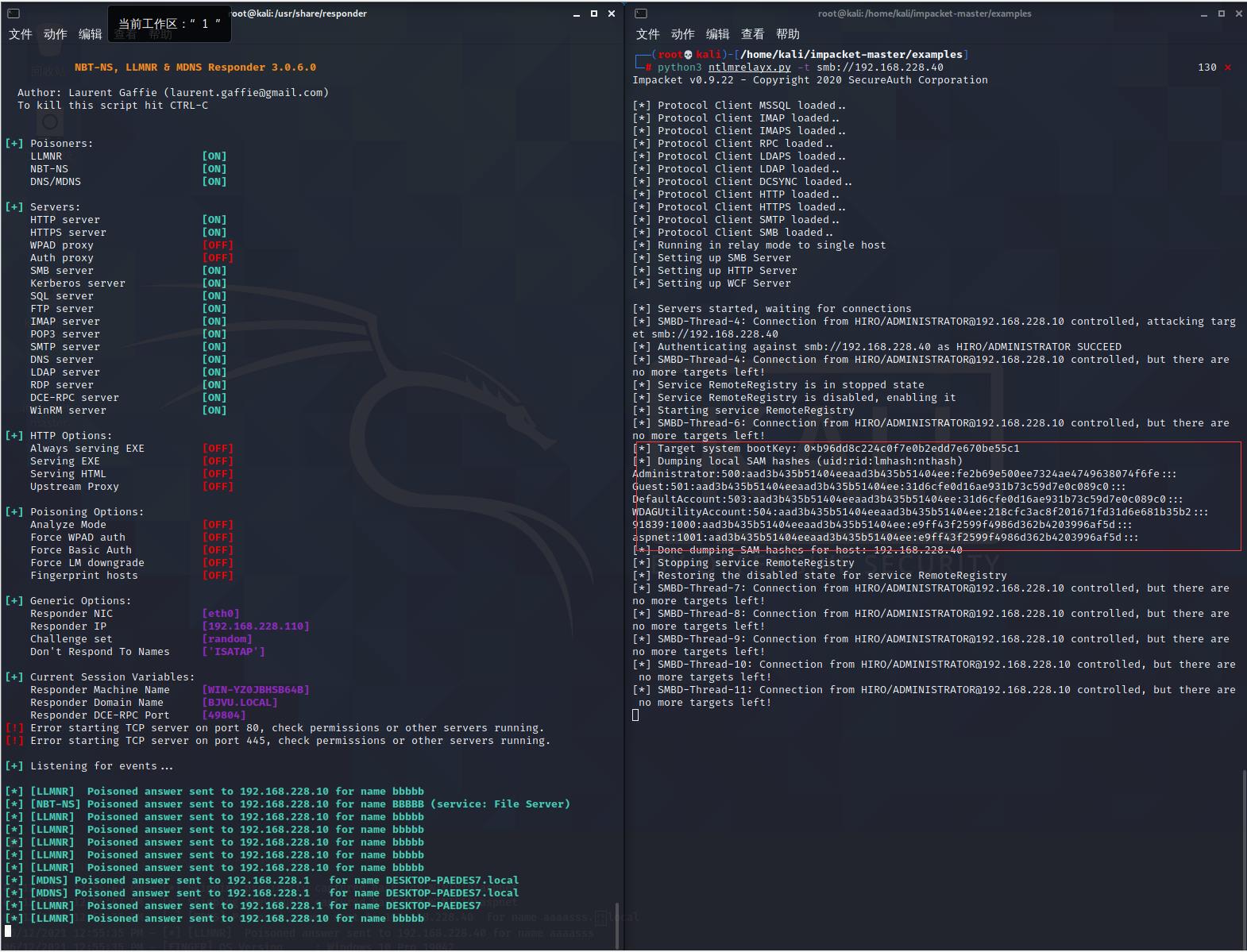The width and height of the screenshot is (1247, 952).
Task: Click terminal icon in responder window title bar
Action: (13, 13)
